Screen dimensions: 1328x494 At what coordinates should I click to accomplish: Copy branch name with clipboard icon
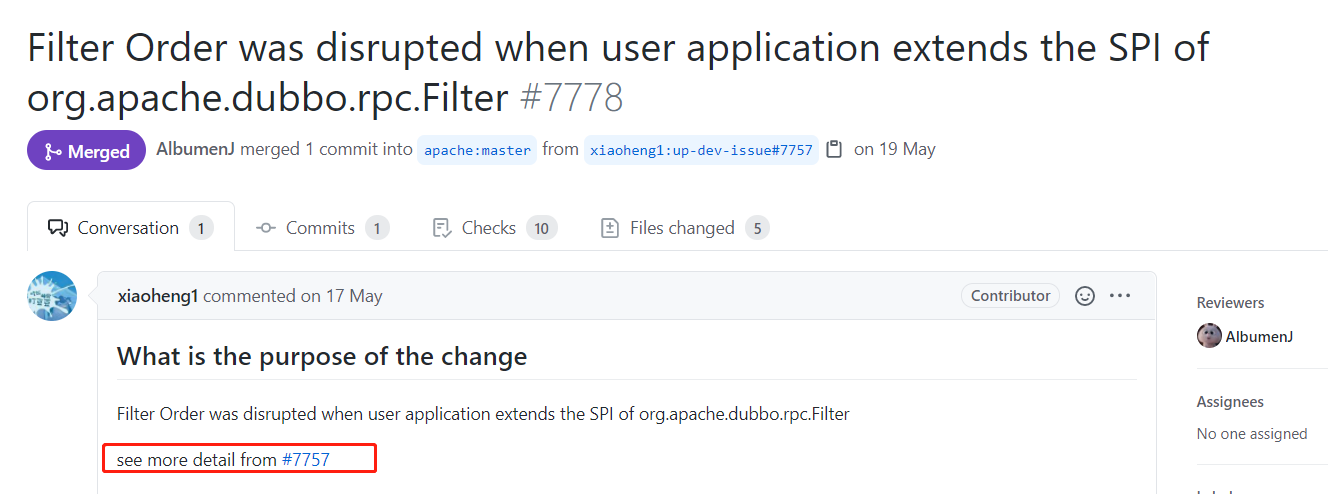coord(834,149)
